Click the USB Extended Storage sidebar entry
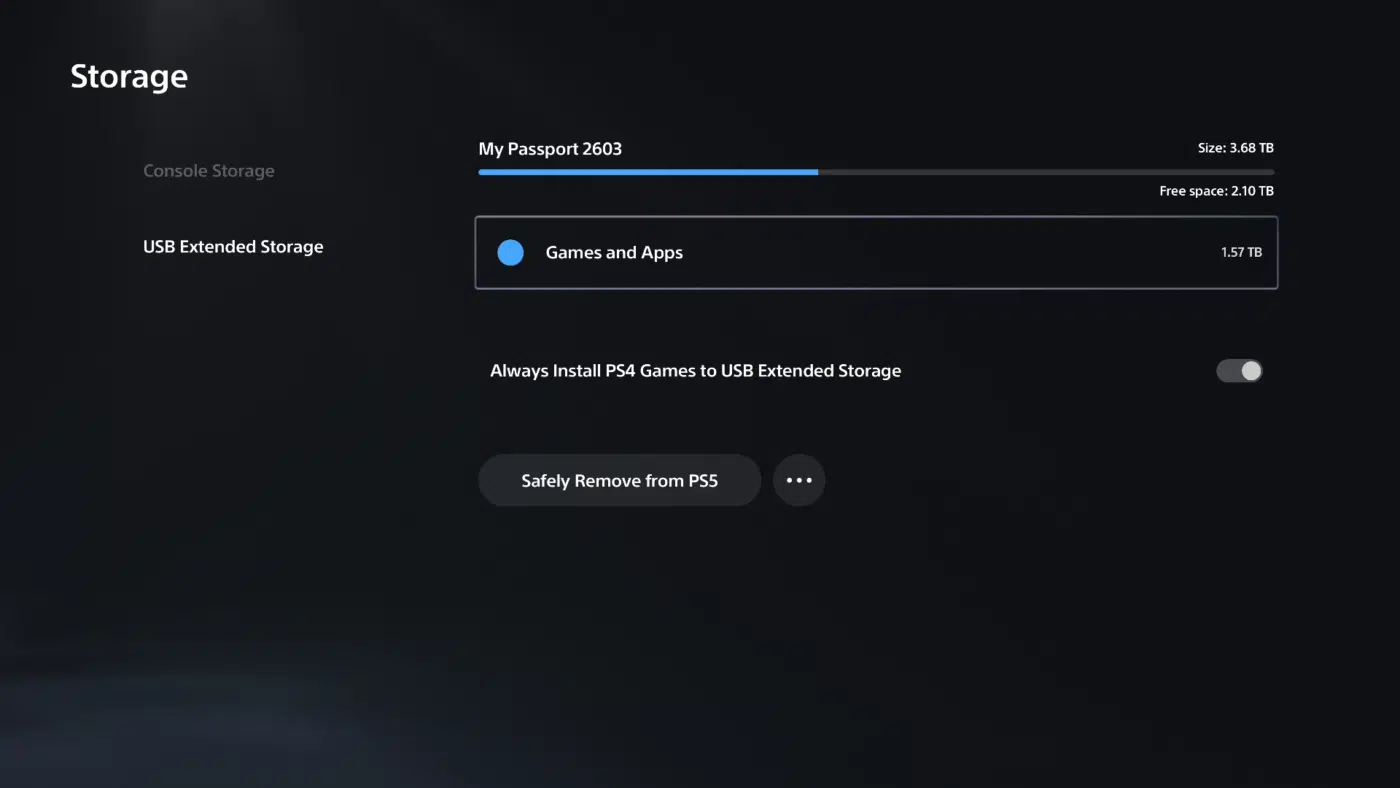This screenshot has width=1400, height=788. coord(233,246)
